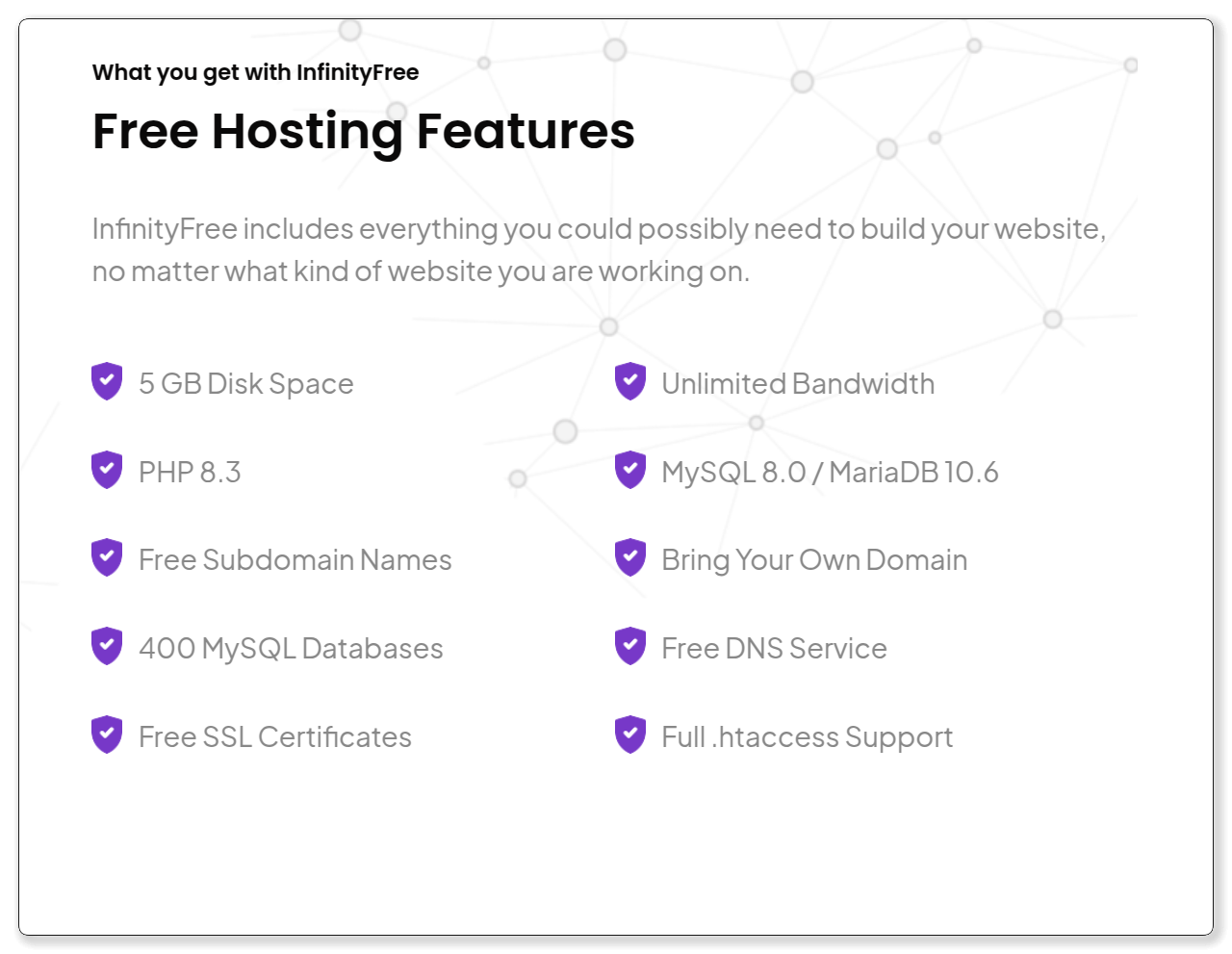Click the PHP 8.3 feature label

(190, 473)
